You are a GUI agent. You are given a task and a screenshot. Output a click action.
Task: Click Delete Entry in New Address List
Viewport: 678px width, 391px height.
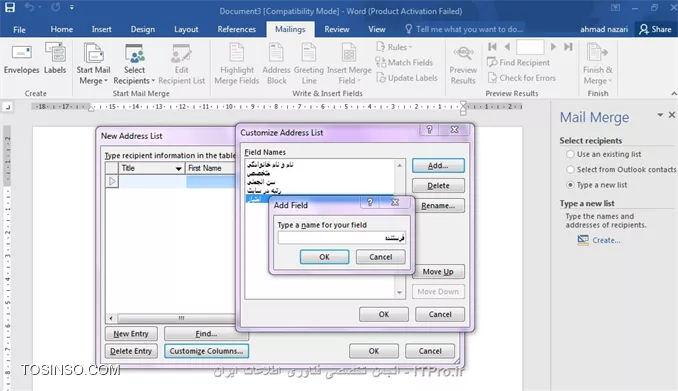pos(131,351)
